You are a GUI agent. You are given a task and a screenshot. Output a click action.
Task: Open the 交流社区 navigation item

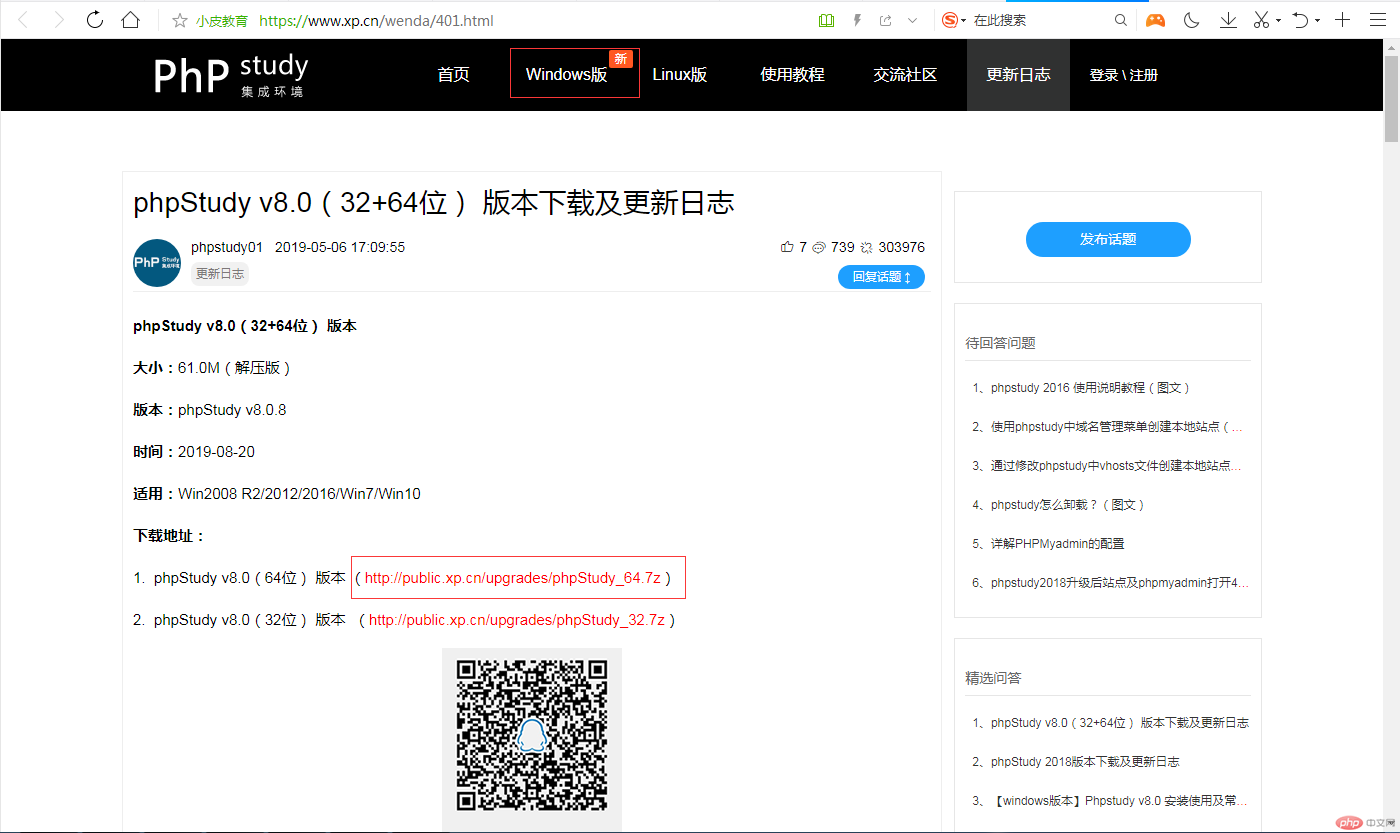point(905,75)
